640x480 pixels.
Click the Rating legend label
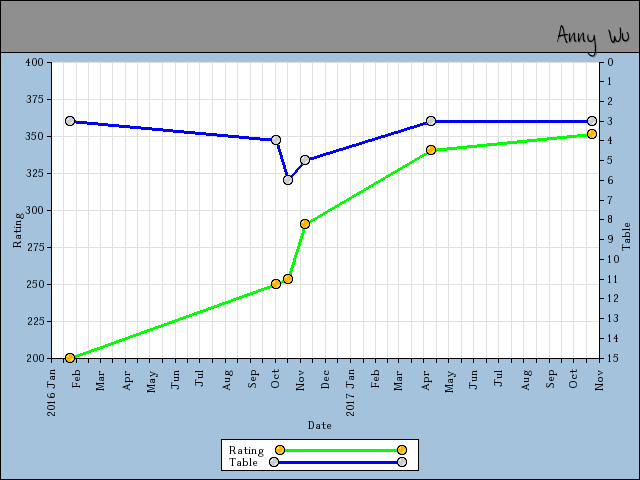(x=246, y=450)
